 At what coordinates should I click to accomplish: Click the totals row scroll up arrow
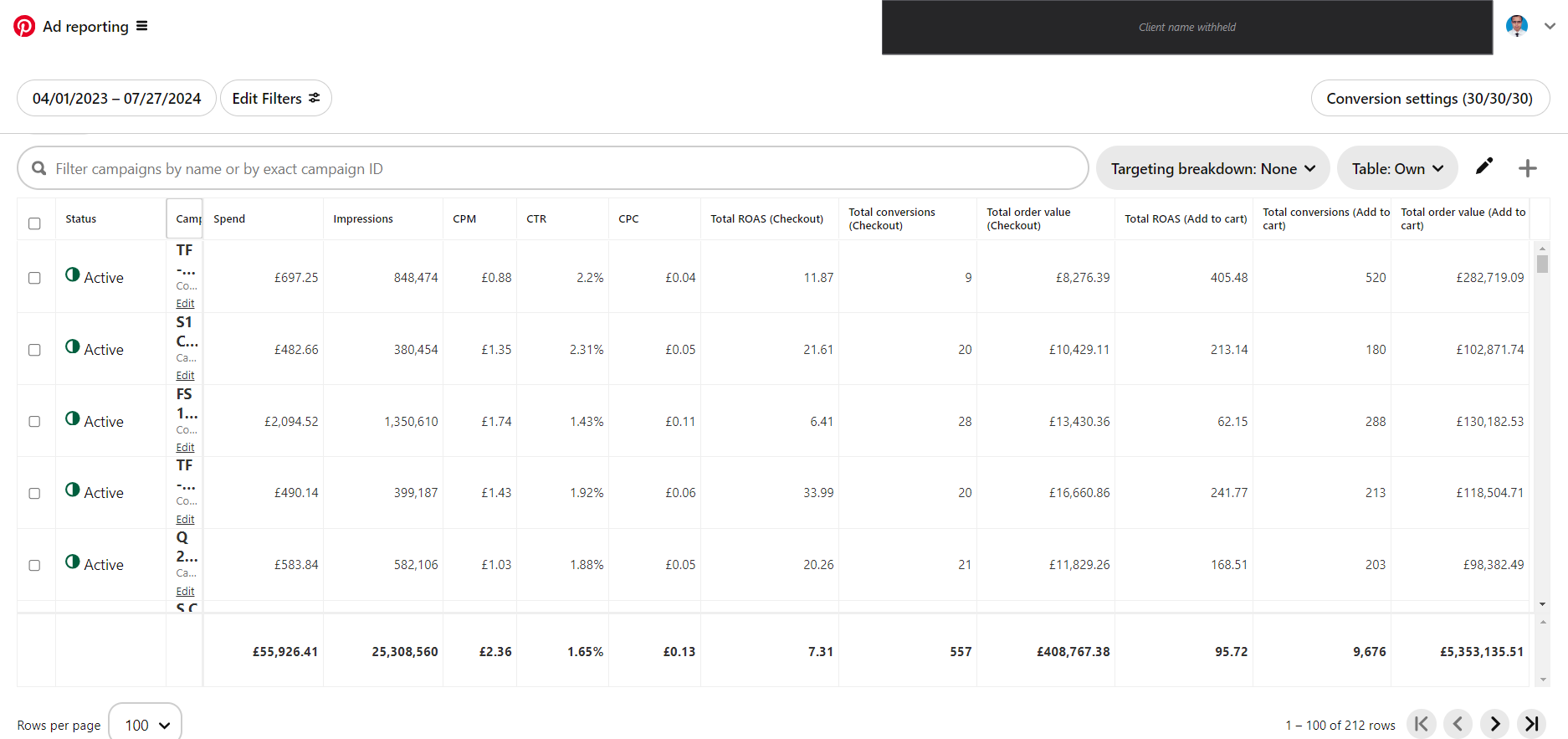(x=1543, y=622)
